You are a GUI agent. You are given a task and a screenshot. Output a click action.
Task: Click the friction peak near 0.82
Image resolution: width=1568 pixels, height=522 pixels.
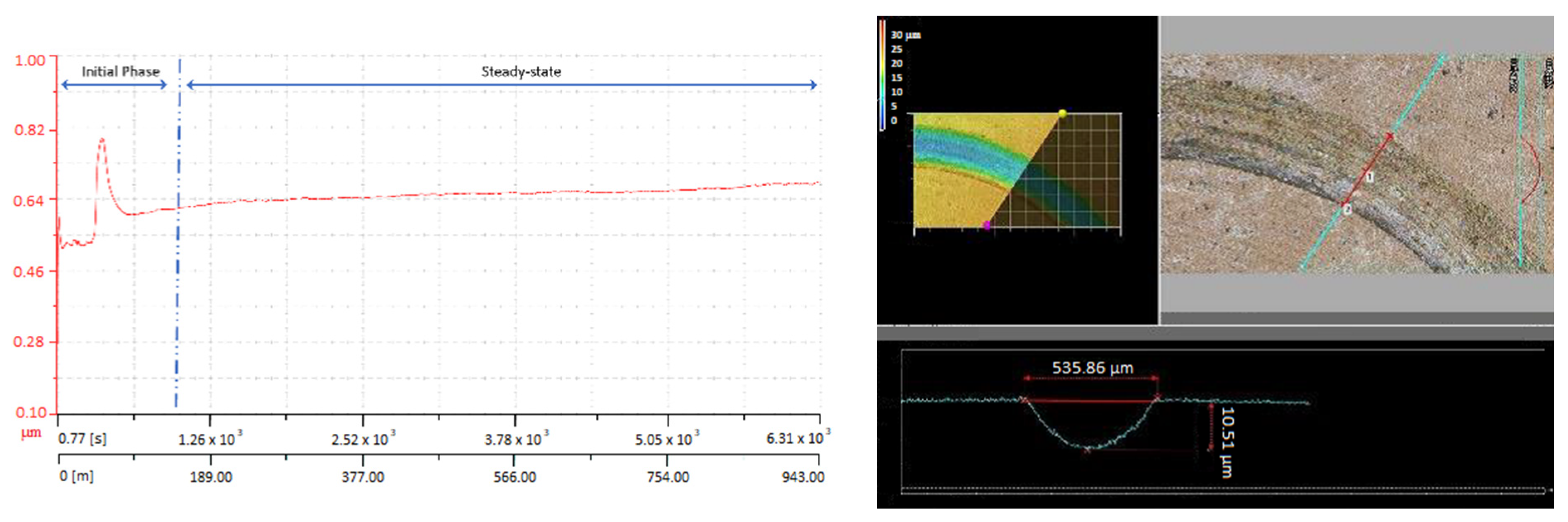tap(102, 141)
